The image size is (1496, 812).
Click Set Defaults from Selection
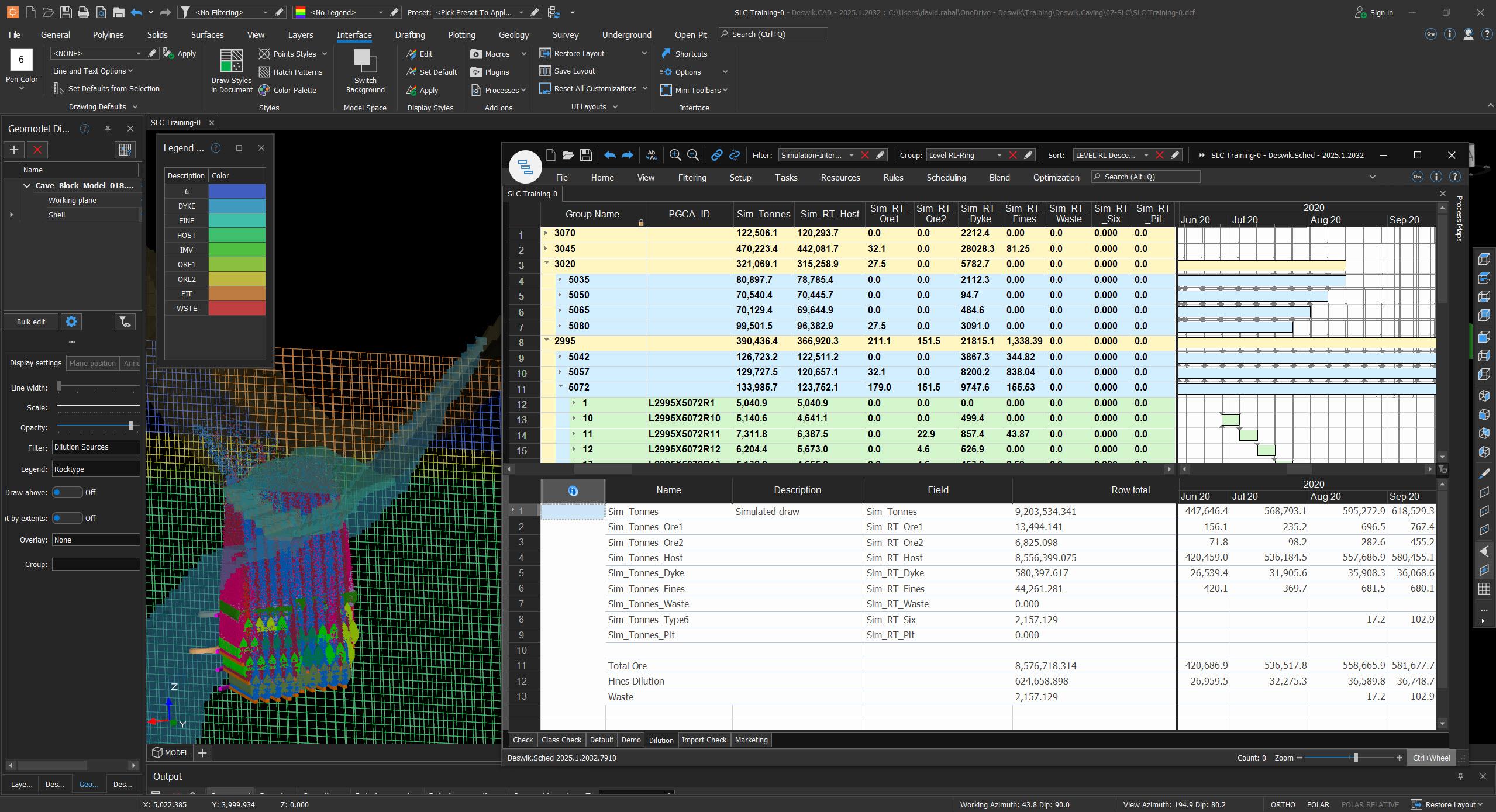pyautogui.click(x=106, y=88)
